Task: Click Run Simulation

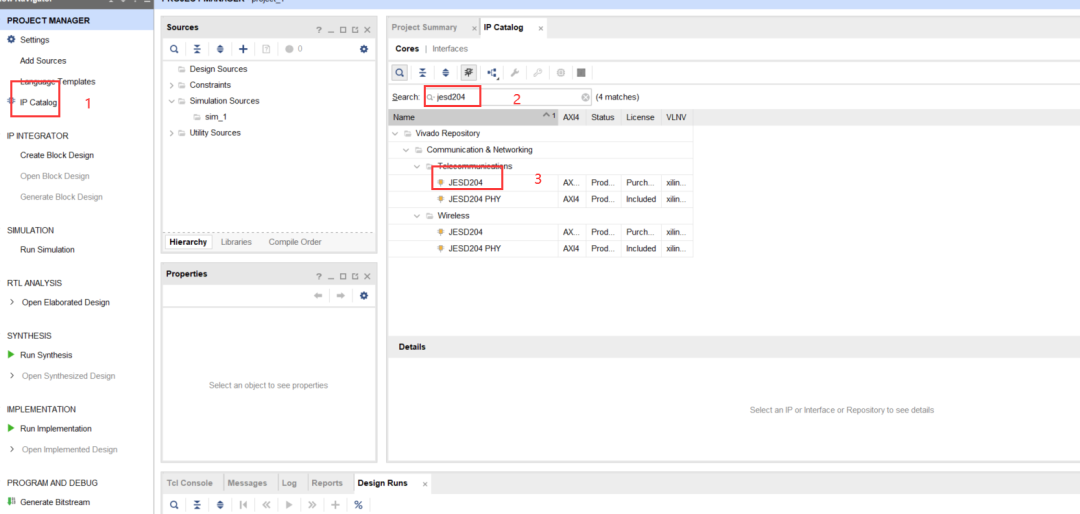Action: click(48, 249)
